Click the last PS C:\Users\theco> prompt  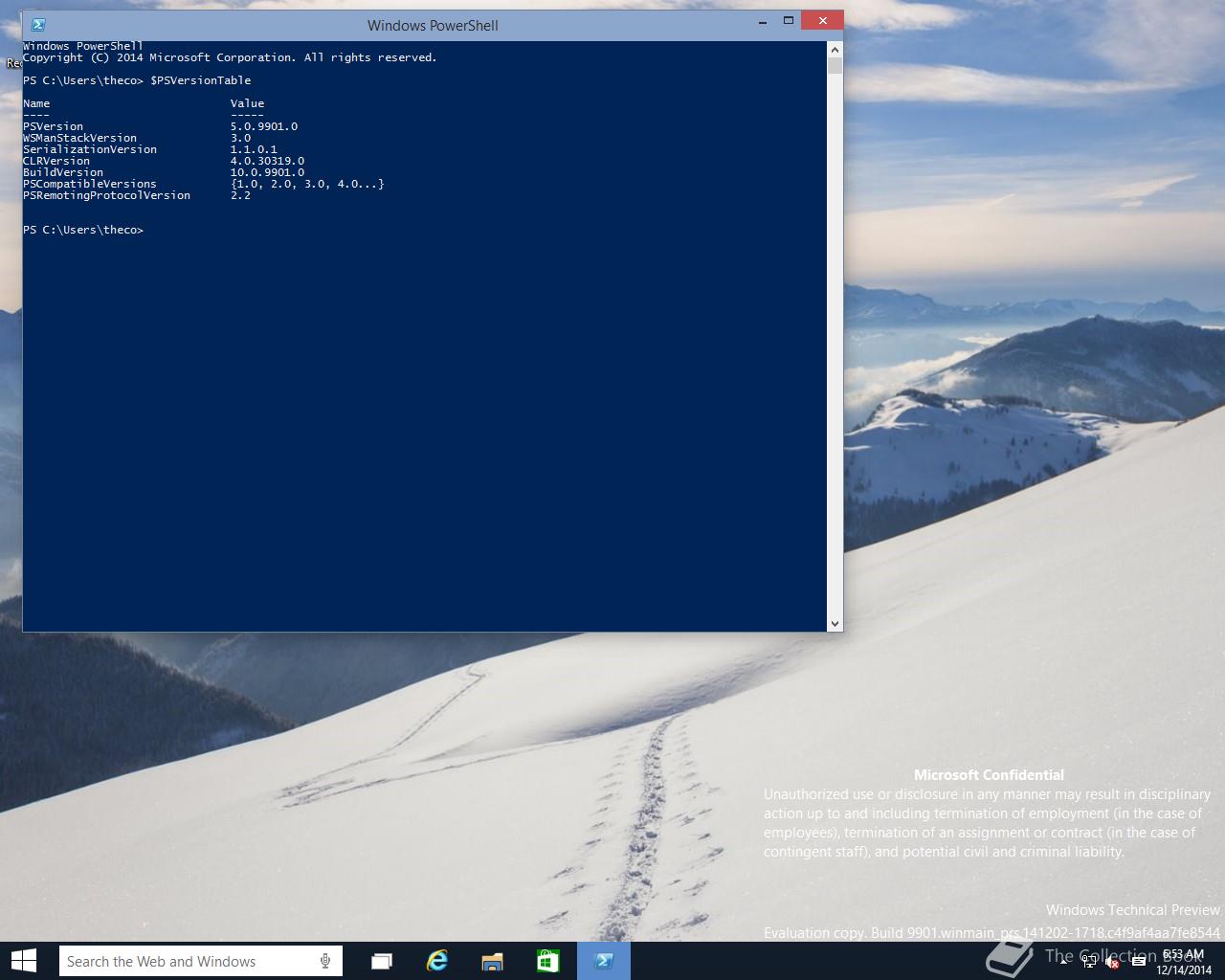[x=83, y=230]
